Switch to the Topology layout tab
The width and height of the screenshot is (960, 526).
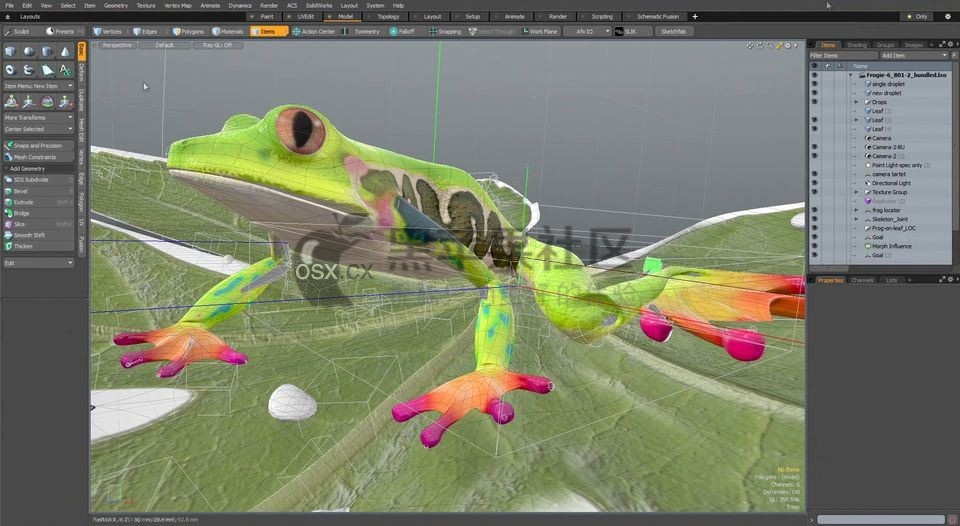point(385,17)
